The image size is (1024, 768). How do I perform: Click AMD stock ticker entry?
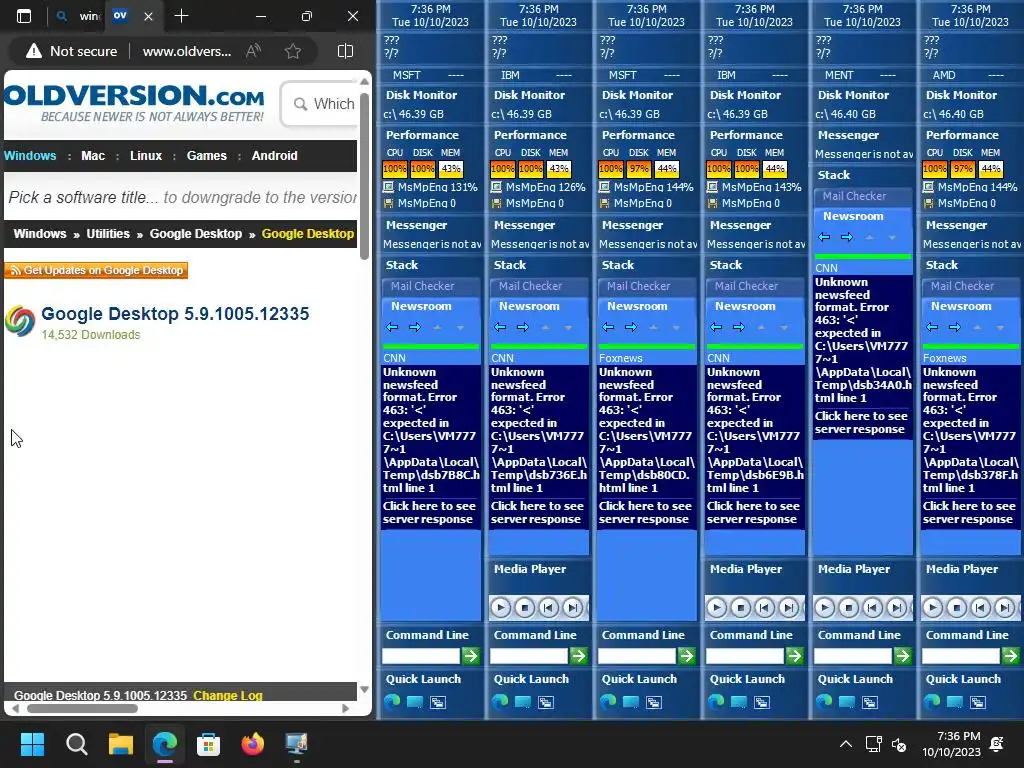click(968, 75)
